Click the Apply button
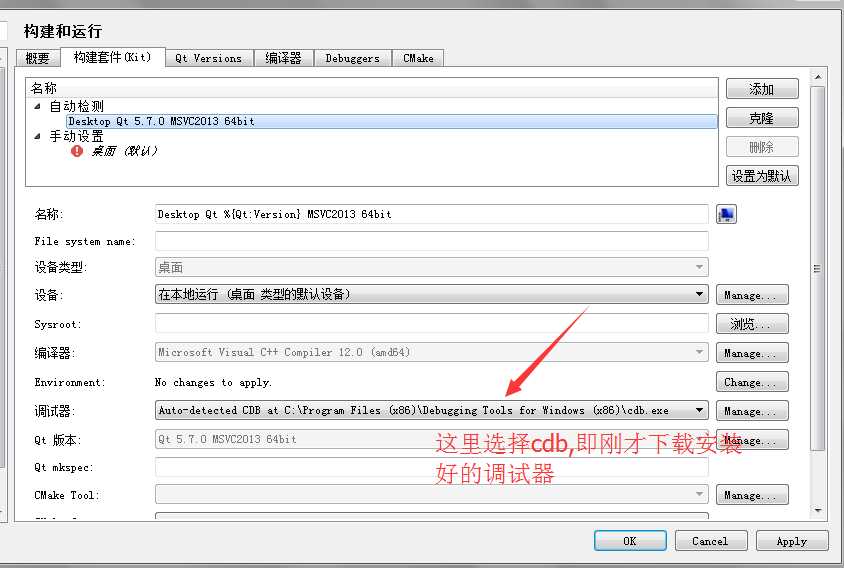The width and height of the screenshot is (844, 568). point(792,541)
